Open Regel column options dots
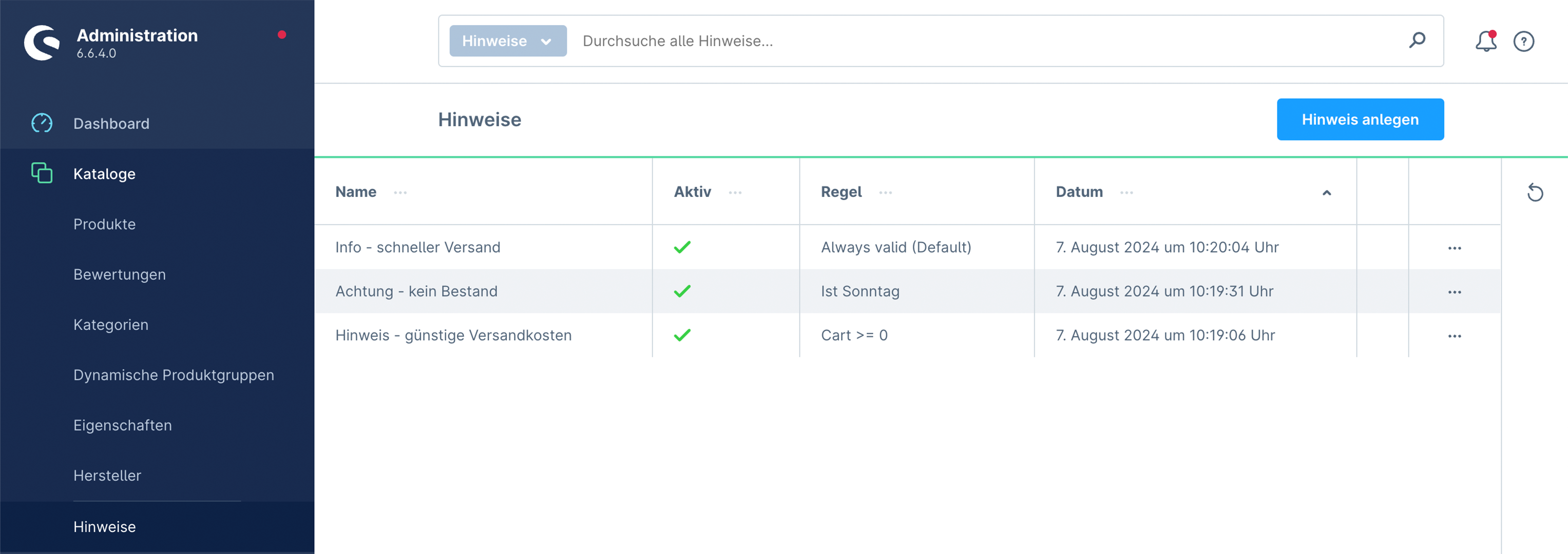The height and width of the screenshot is (554, 1568). (886, 193)
